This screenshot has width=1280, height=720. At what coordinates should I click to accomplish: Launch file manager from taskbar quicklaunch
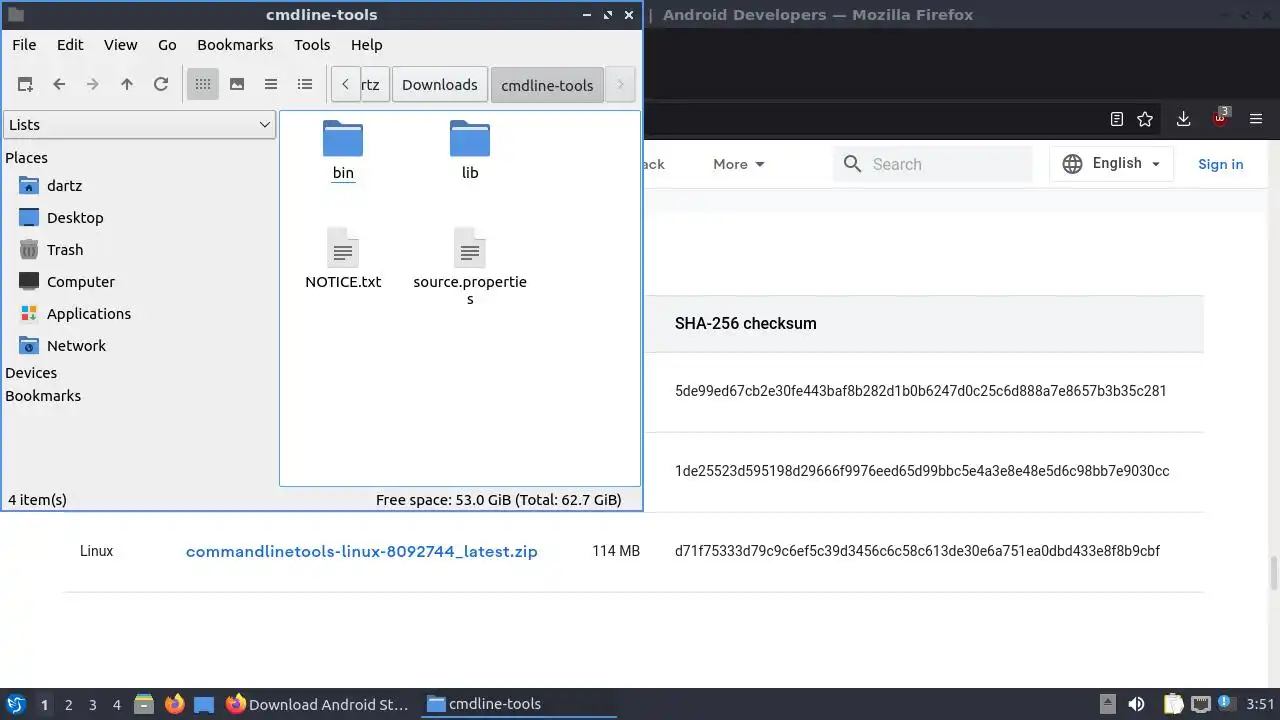(144, 704)
